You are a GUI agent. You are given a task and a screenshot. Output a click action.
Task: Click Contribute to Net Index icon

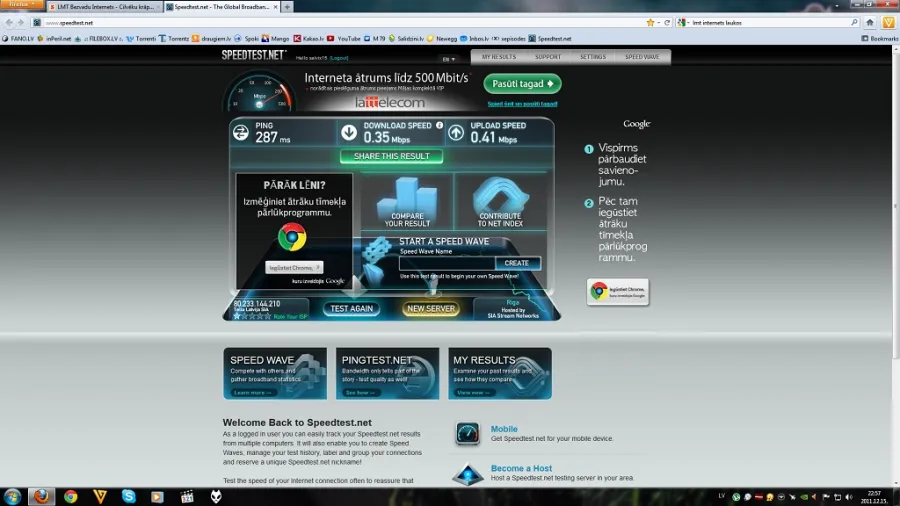click(x=500, y=202)
